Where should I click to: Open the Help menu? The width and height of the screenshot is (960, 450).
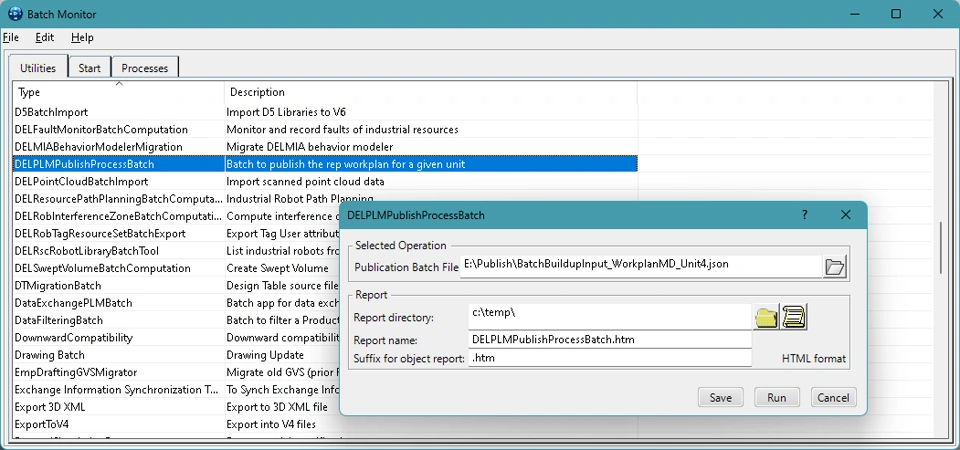(82, 37)
